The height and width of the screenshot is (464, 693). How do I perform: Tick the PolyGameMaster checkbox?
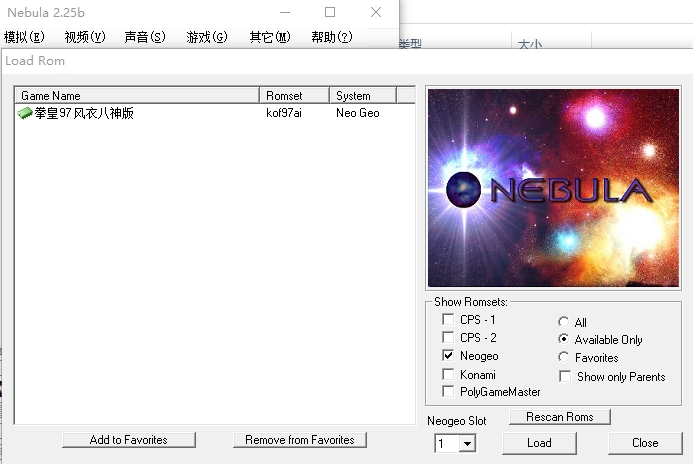click(448, 391)
